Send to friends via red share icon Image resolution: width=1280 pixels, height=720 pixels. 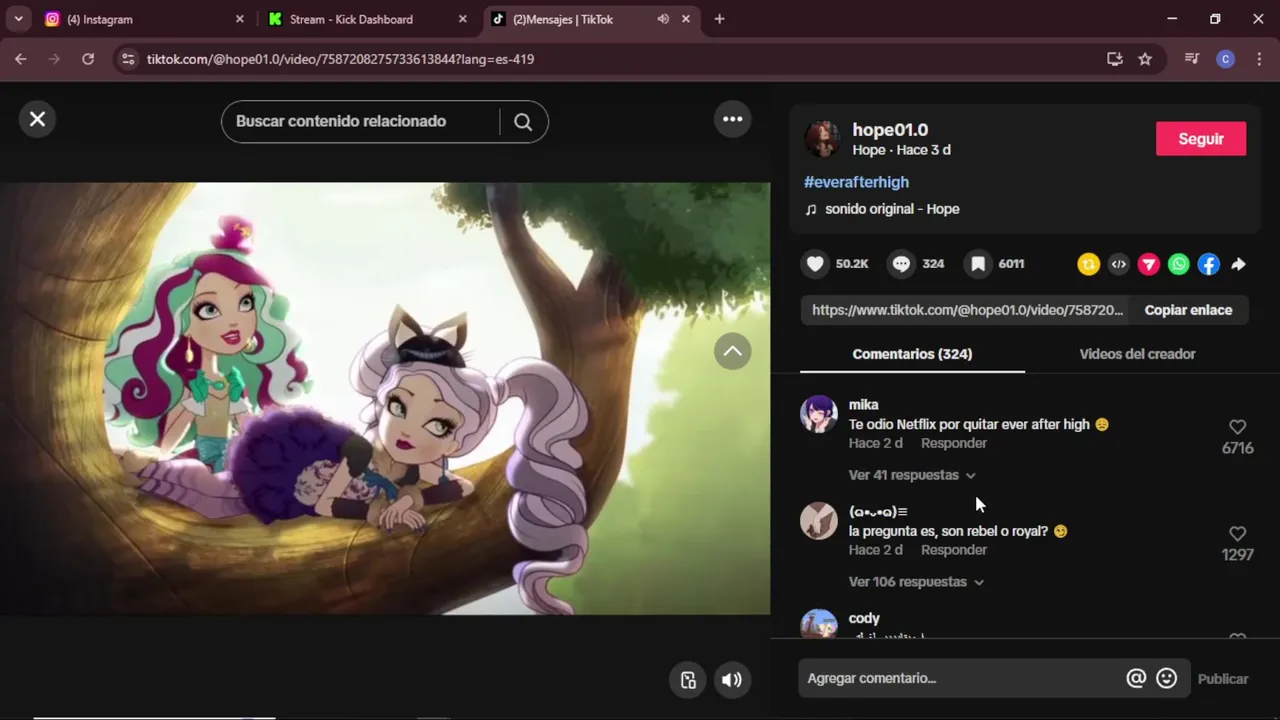[x=1149, y=264]
